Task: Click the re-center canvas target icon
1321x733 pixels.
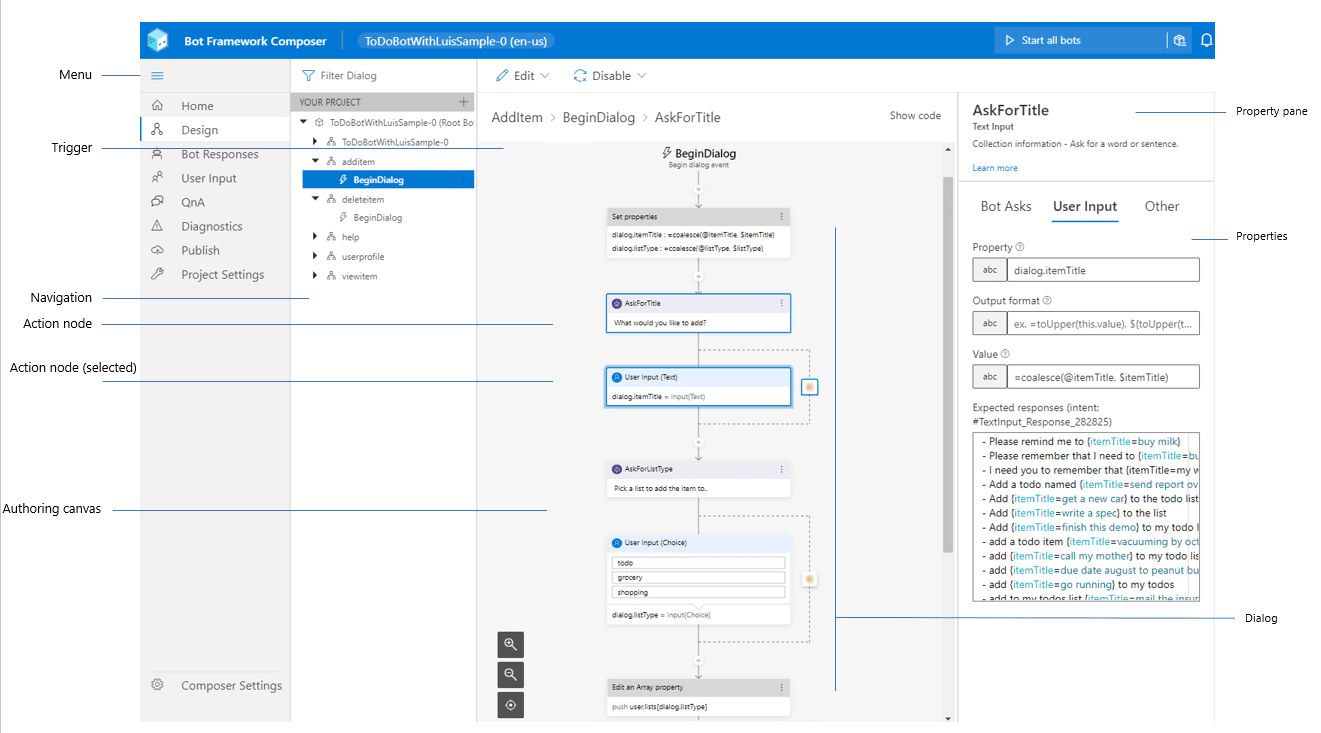Action: pos(510,705)
